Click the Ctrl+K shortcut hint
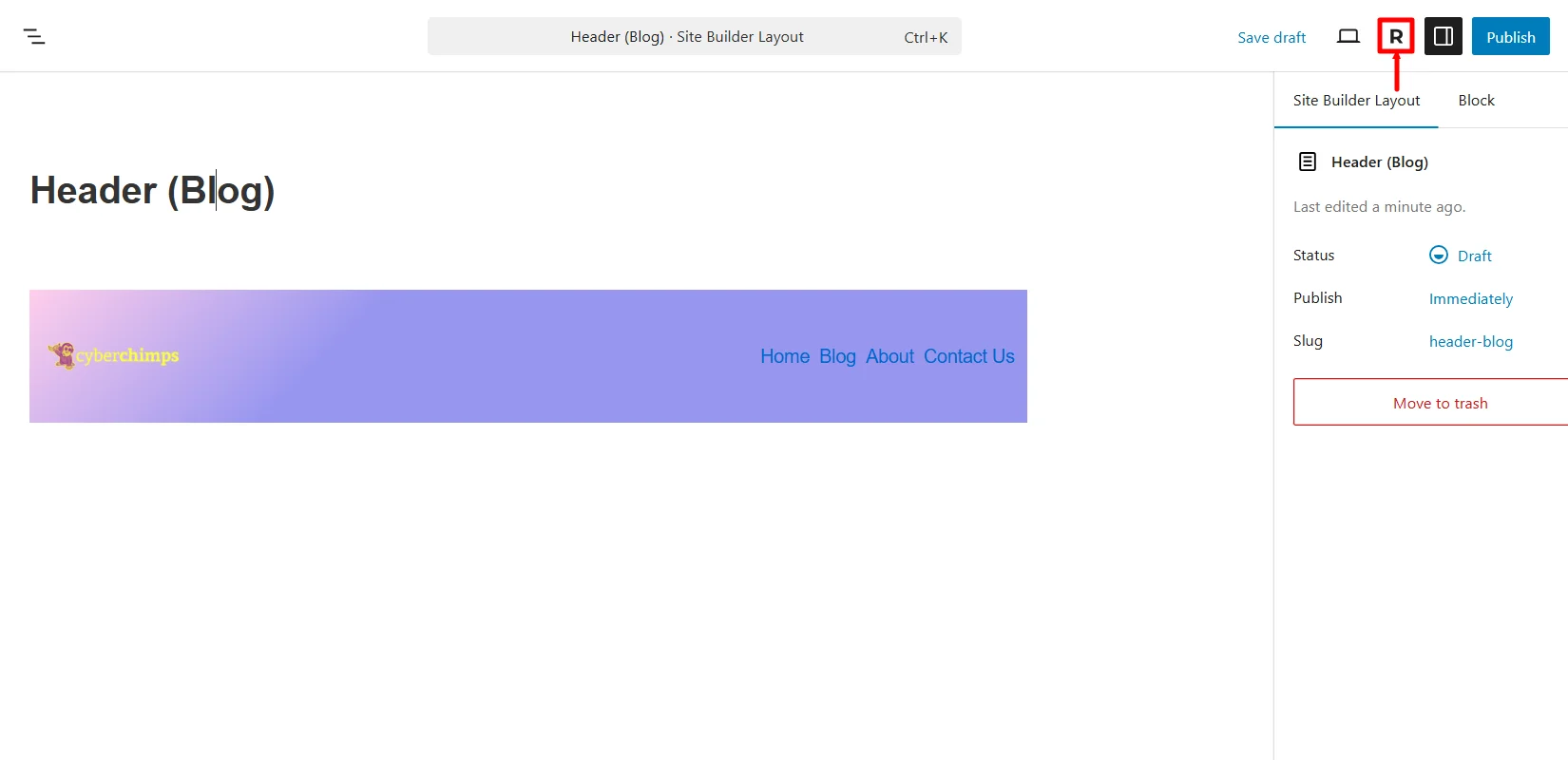 [x=926, y=38]
